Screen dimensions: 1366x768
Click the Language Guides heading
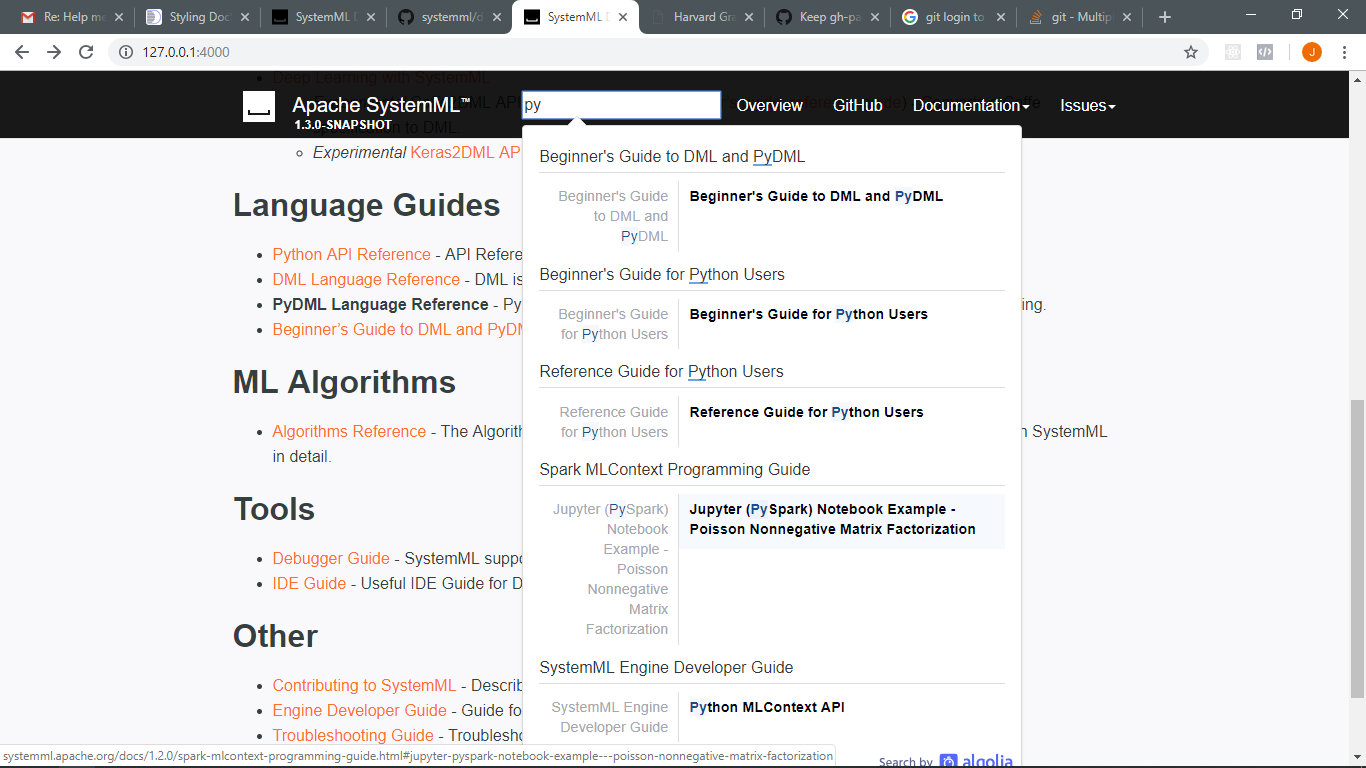(367, 205)
